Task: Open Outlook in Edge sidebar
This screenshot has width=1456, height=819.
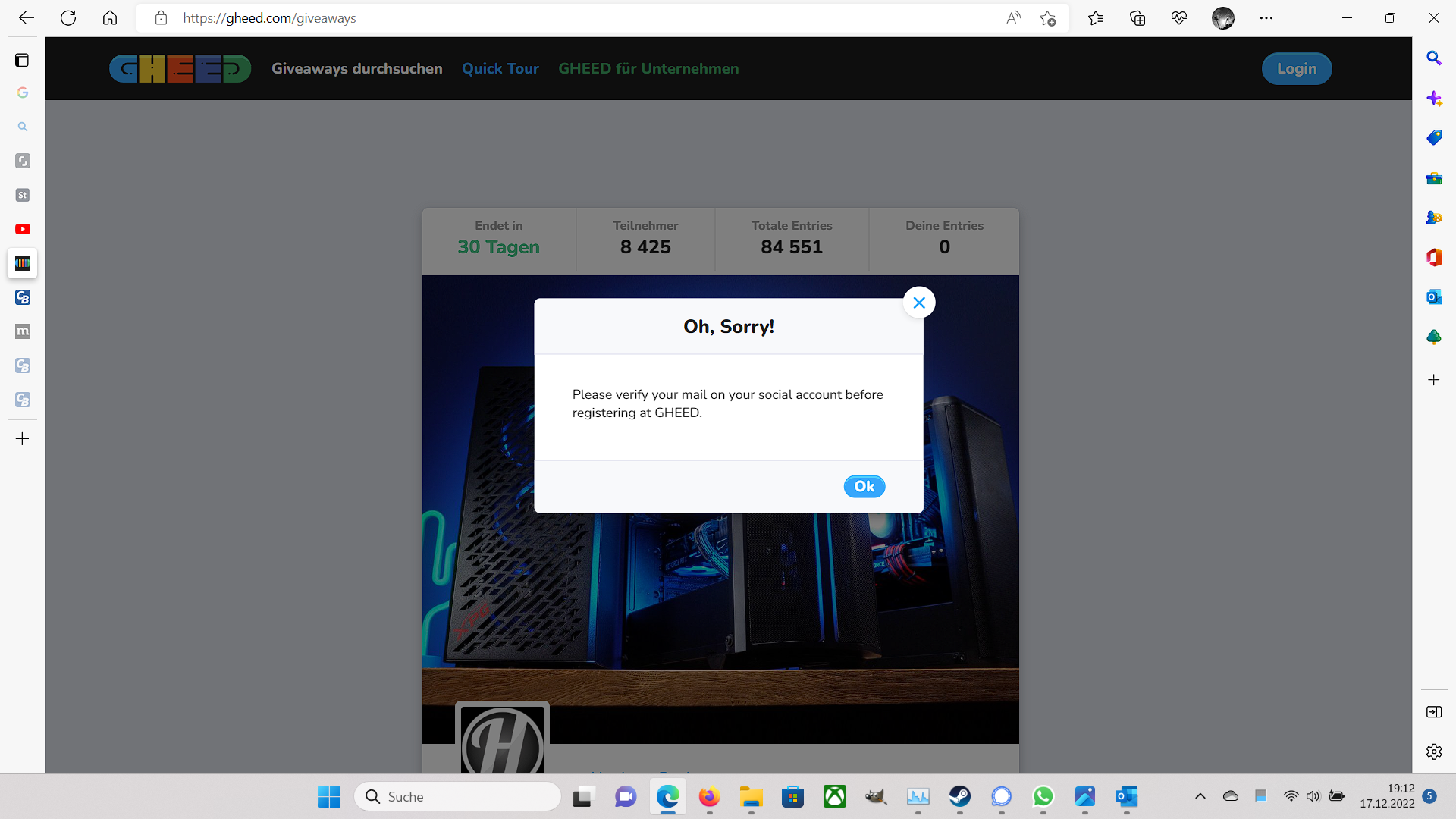Action: [1433, 297]
